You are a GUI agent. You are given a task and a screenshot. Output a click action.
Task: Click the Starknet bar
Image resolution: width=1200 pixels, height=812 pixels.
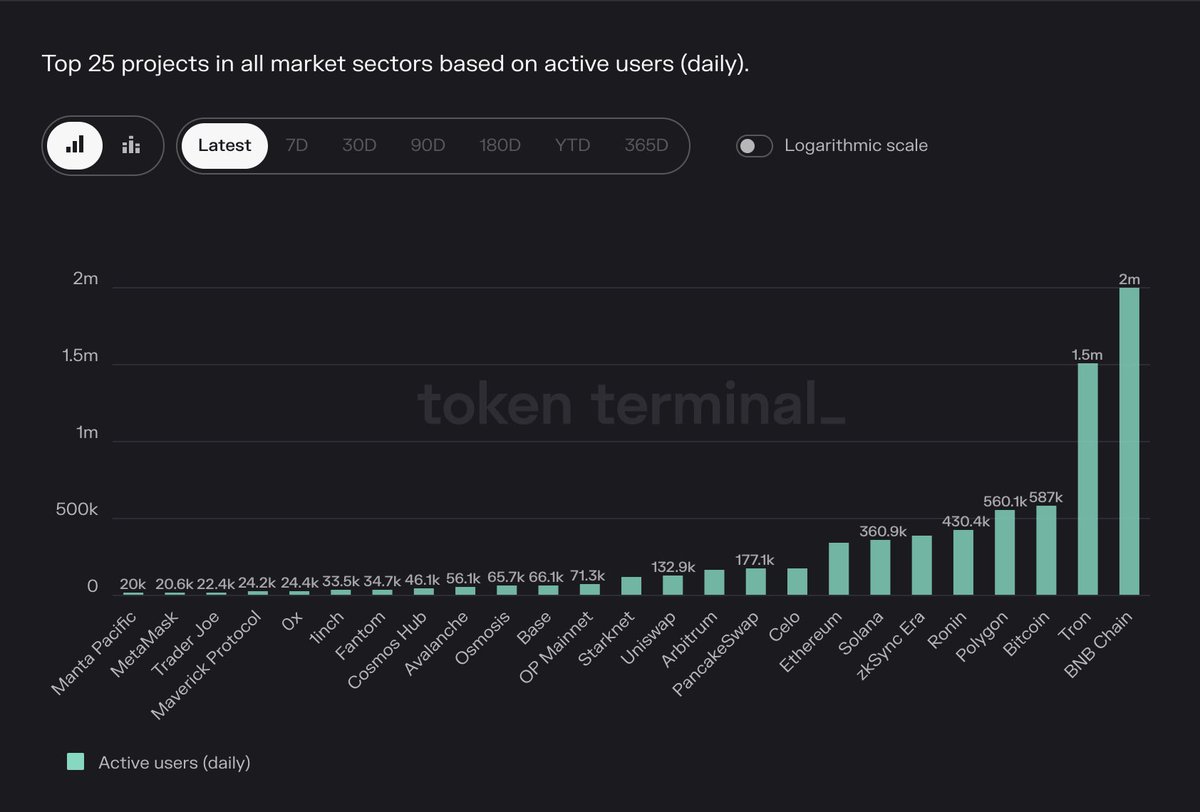pos(631,586)
